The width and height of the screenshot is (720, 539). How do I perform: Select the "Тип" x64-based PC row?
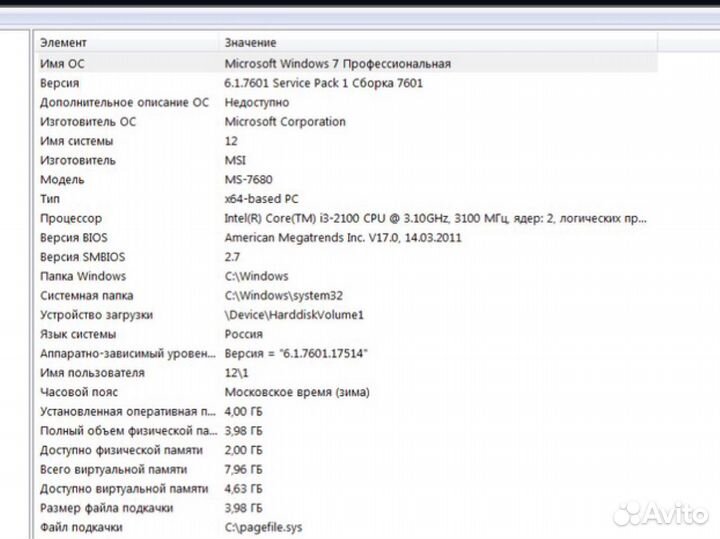click(346, 199)
